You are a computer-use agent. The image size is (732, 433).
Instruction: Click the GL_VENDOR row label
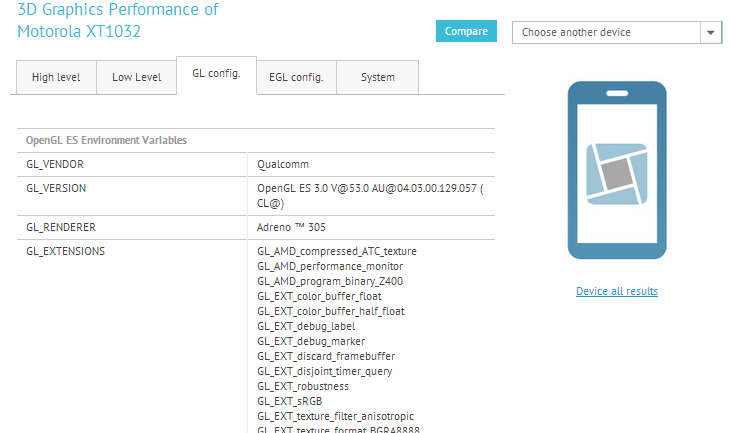tap(55, 164)
